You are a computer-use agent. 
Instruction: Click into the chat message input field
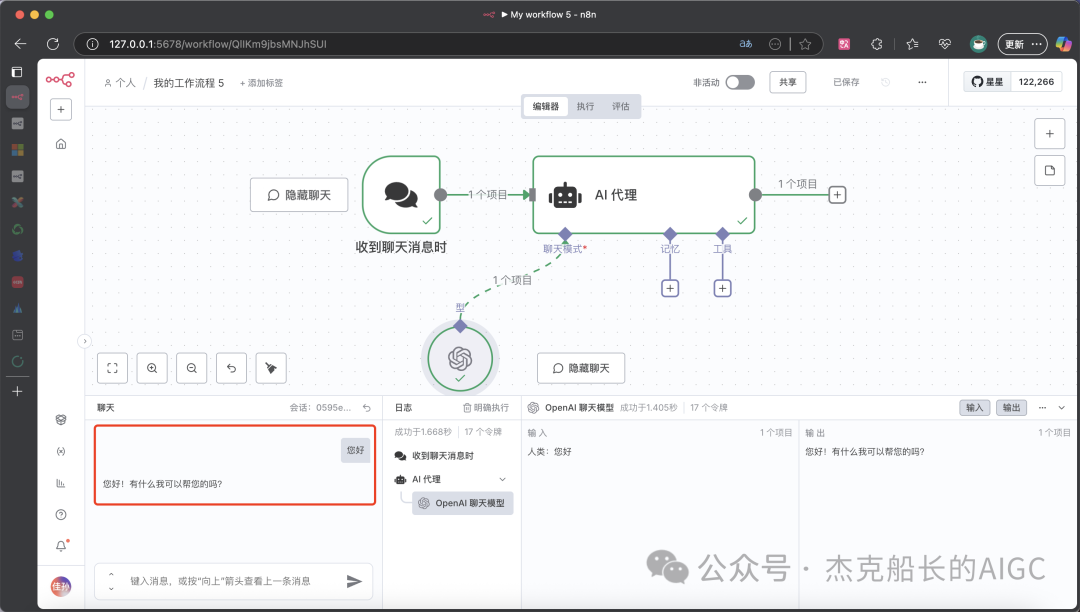point(233,581)
